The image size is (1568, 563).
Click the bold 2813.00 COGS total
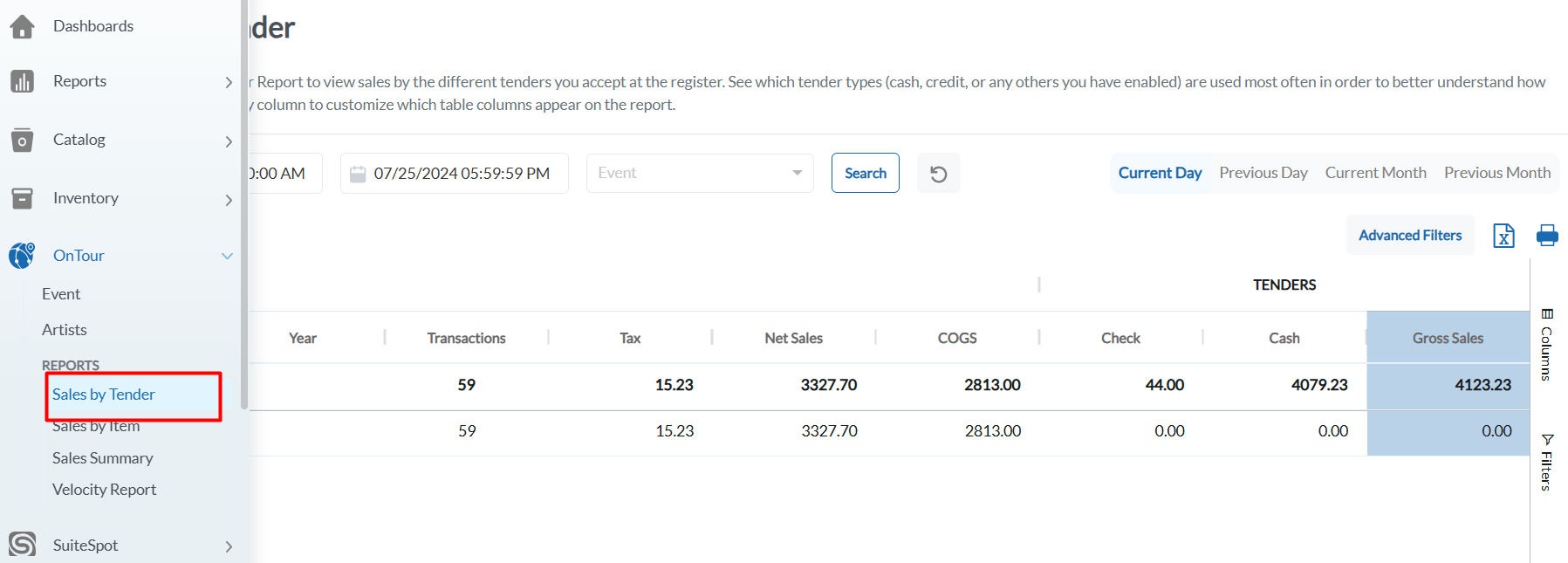click(993, 385)
